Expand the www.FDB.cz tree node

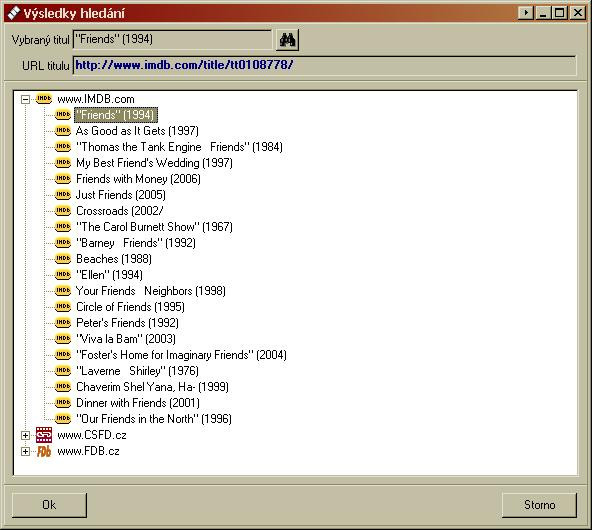(25, 451)
